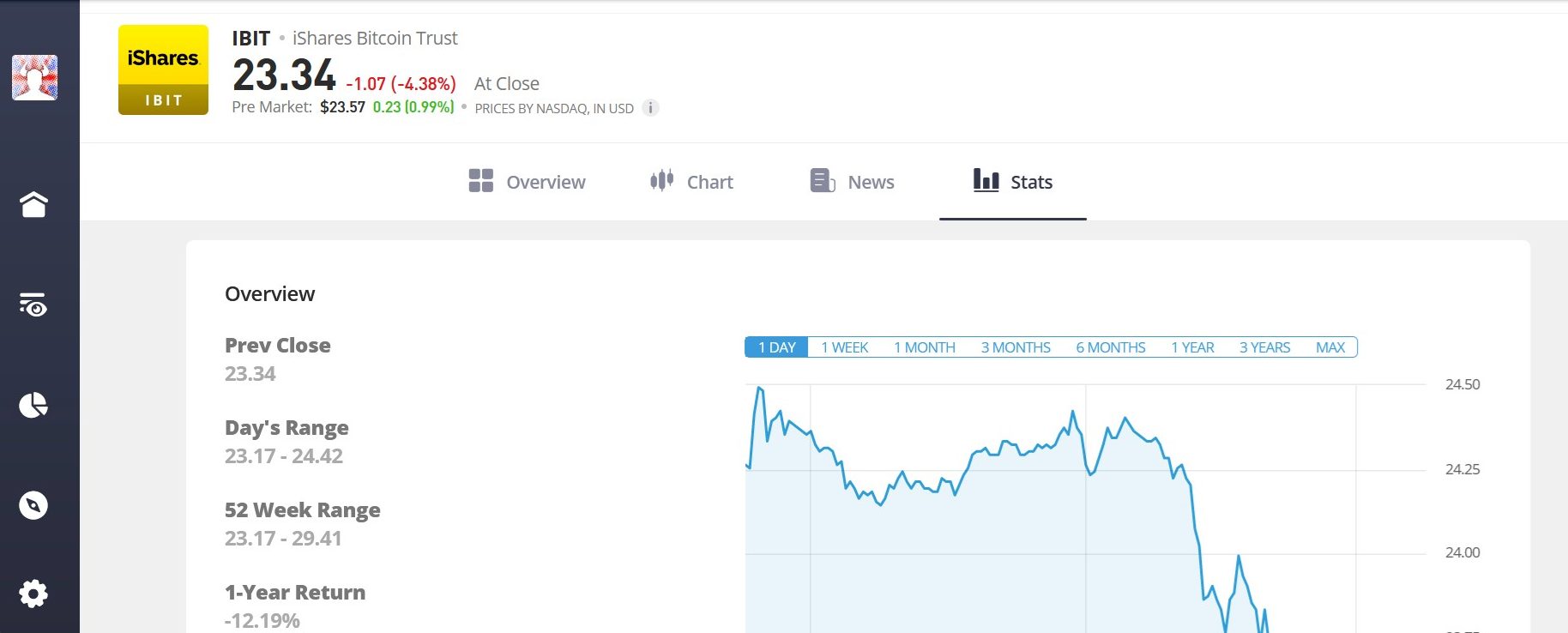Click the IBIT ticker symbol
1568x633 pixels.
point(250,39)
